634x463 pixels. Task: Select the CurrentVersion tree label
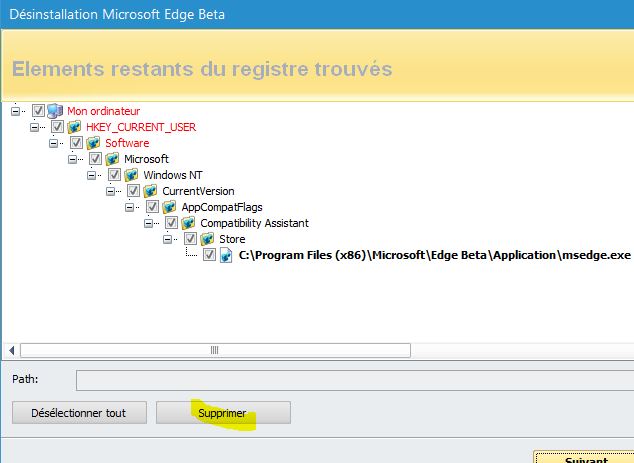coord(198,191)
